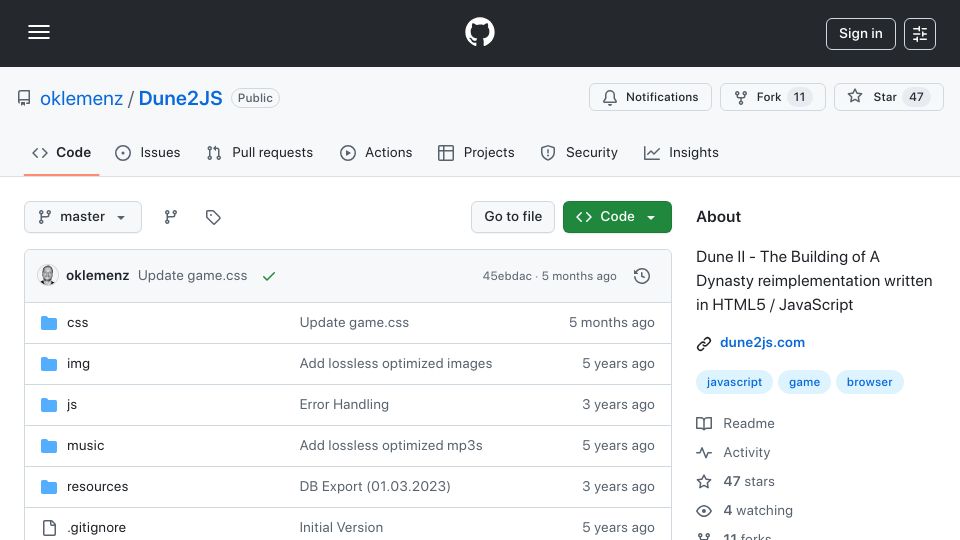Image resolution: width=960 pixels, height=540 pixels.
Task: Click the js folder icon
Action: click(49, 405)
